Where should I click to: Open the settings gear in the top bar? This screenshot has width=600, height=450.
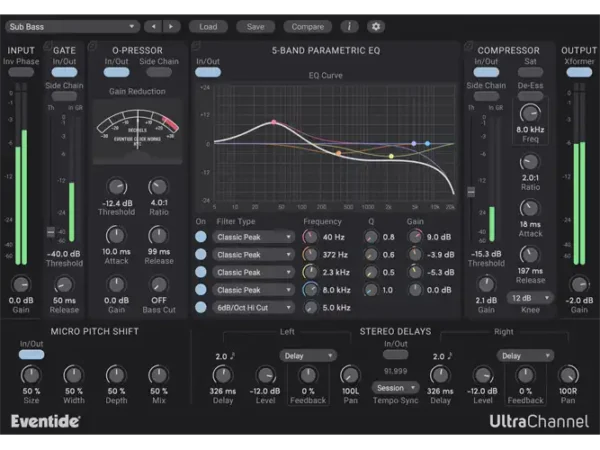pos(376,26)
